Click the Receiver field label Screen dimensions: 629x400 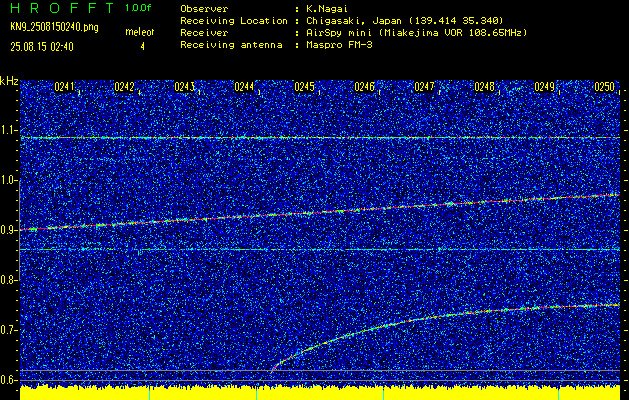204,32
